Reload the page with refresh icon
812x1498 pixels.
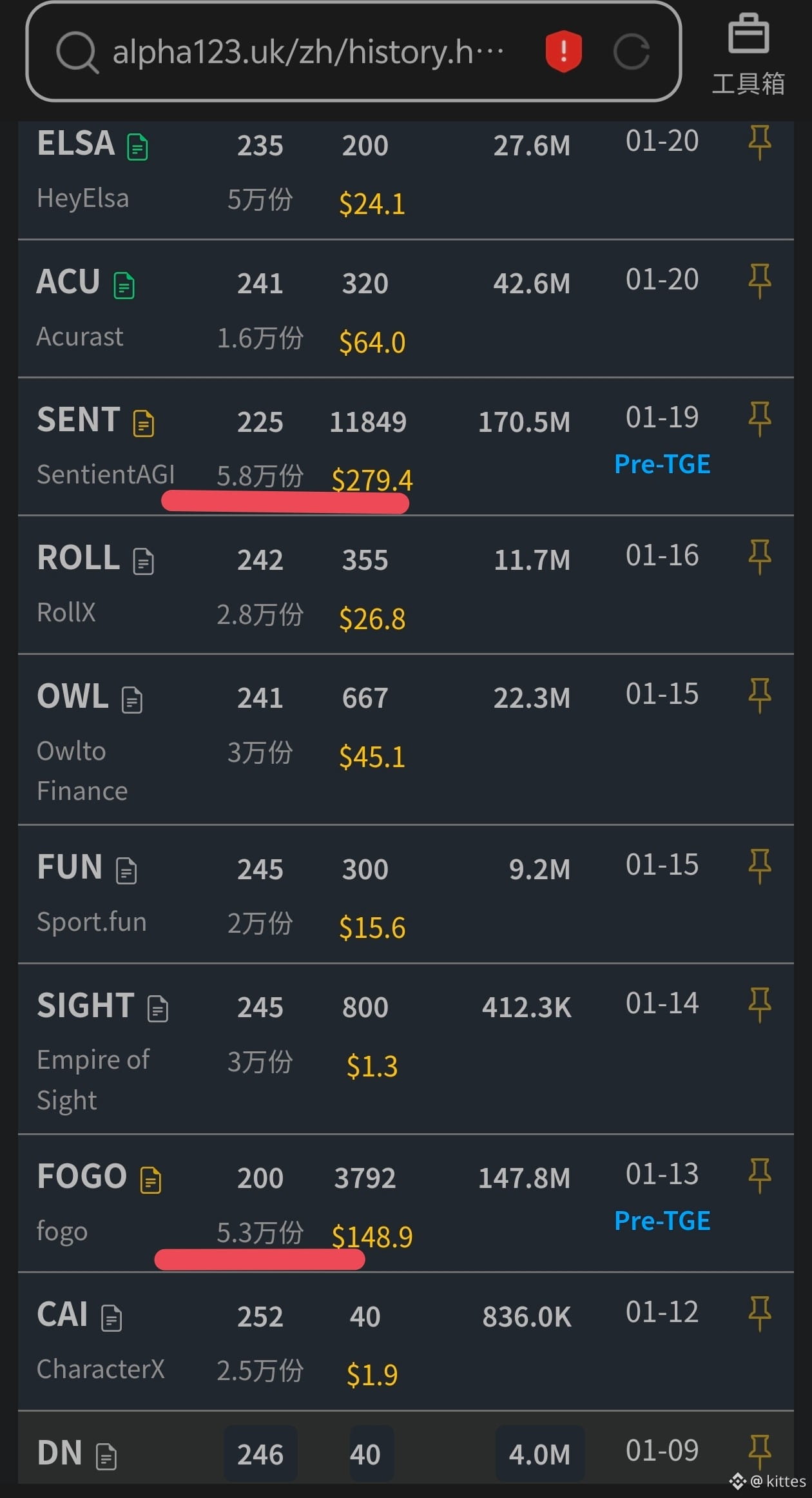pos(632,52)
